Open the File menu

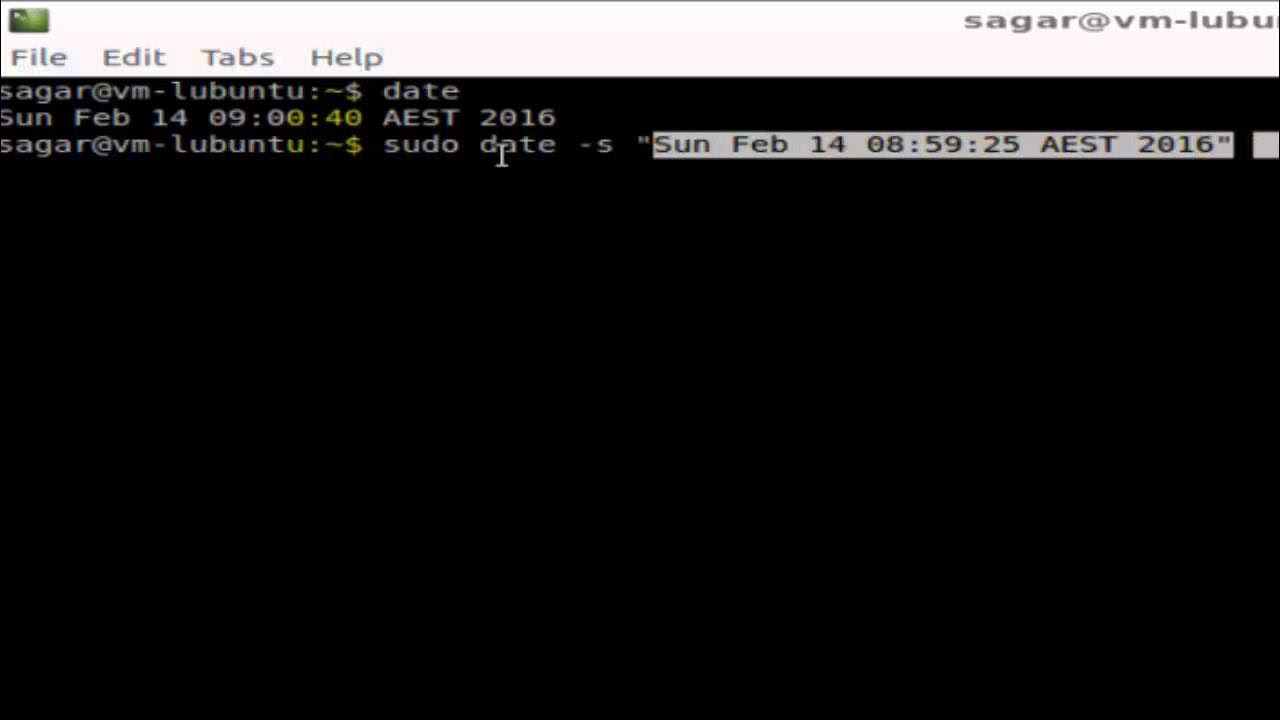tap(39, 57)
